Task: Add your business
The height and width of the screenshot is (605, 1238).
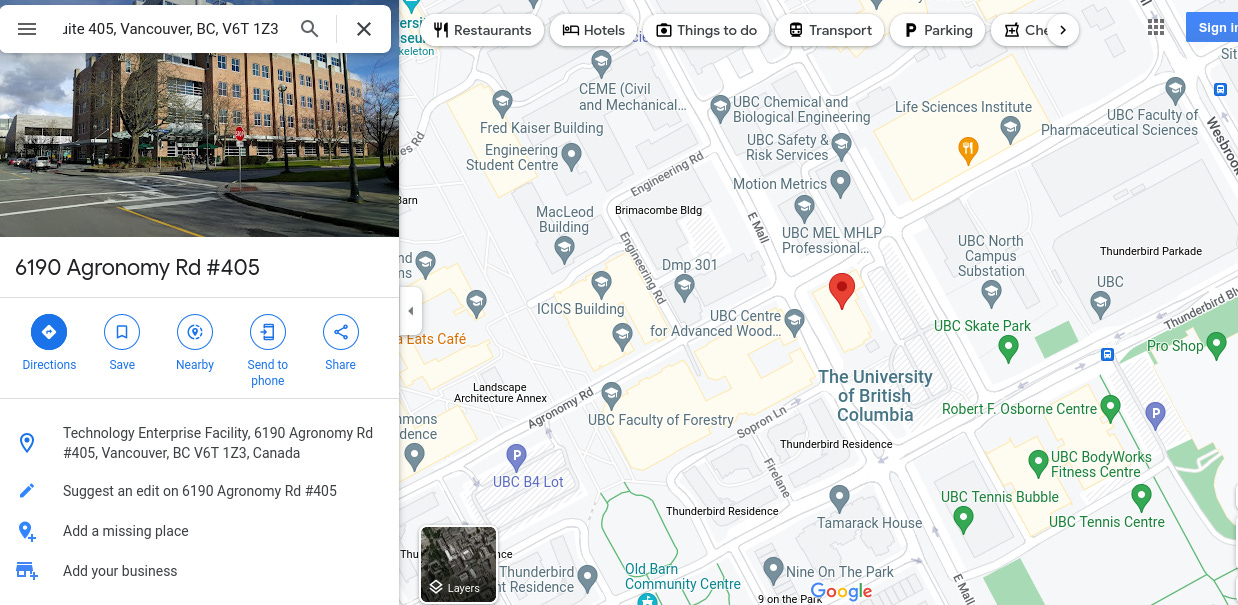Action: 199,571
